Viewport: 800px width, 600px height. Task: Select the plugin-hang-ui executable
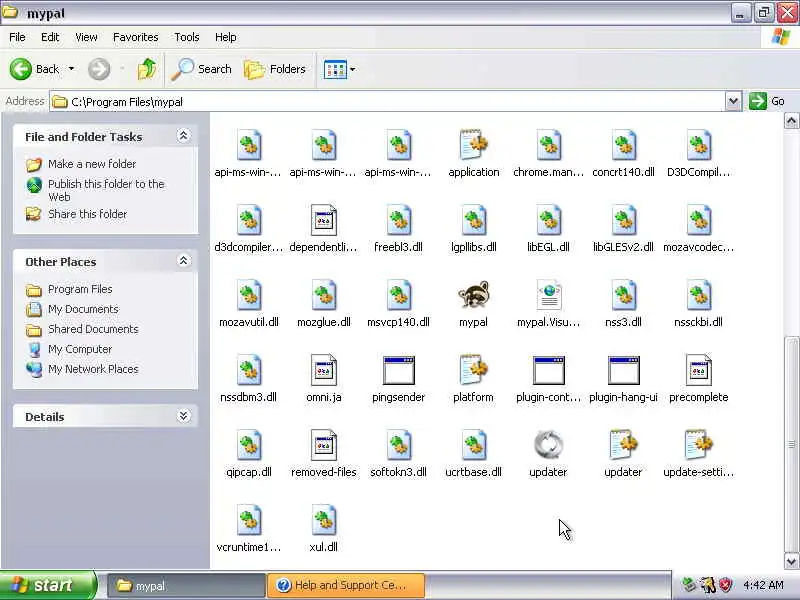tap(623, 370)
